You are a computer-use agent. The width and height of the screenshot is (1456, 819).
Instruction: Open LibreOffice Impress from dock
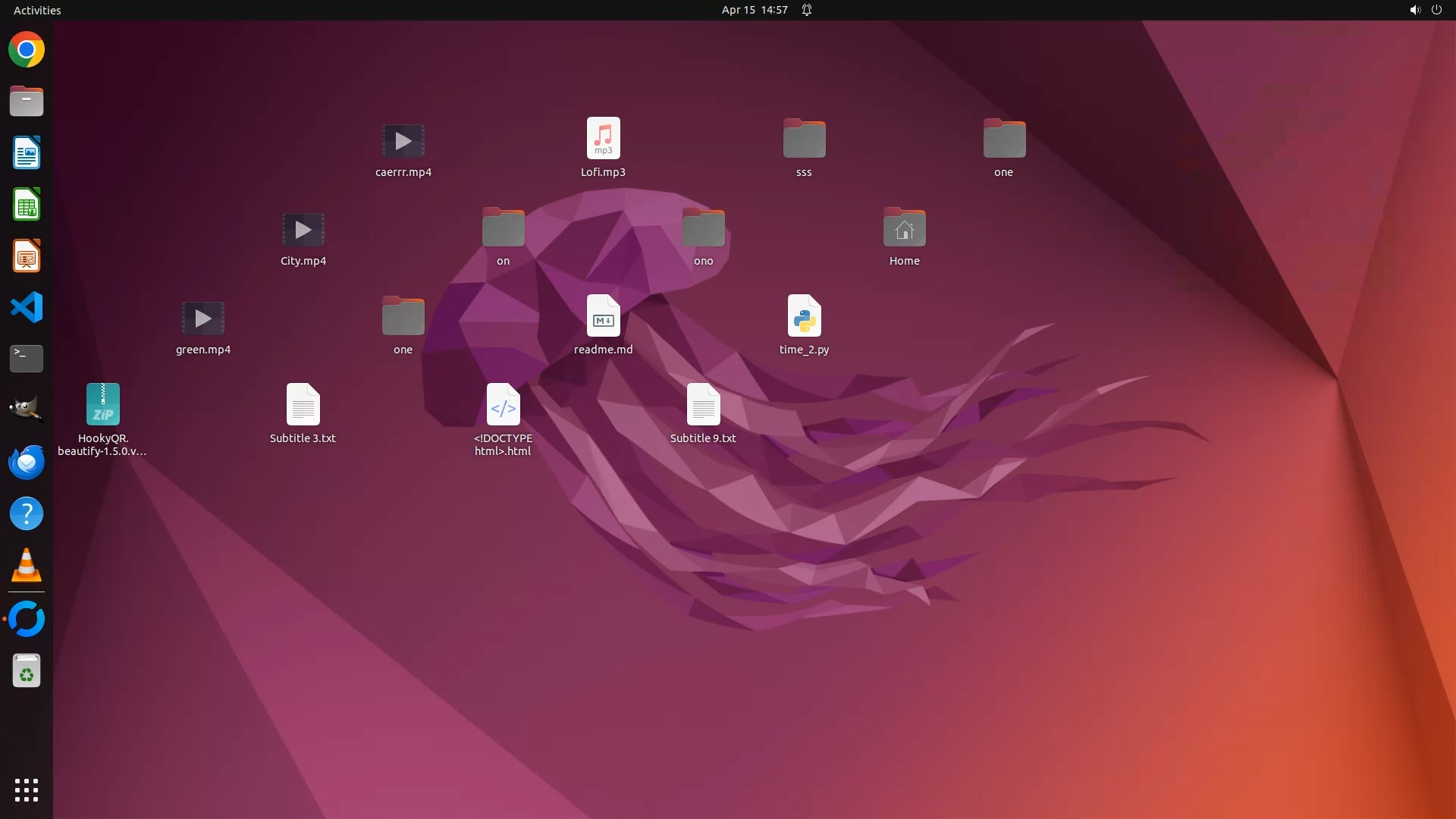27,256
